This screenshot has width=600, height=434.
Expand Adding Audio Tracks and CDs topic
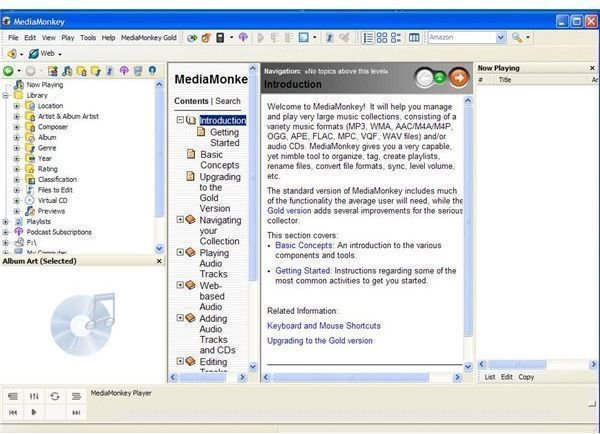(180, 318)
